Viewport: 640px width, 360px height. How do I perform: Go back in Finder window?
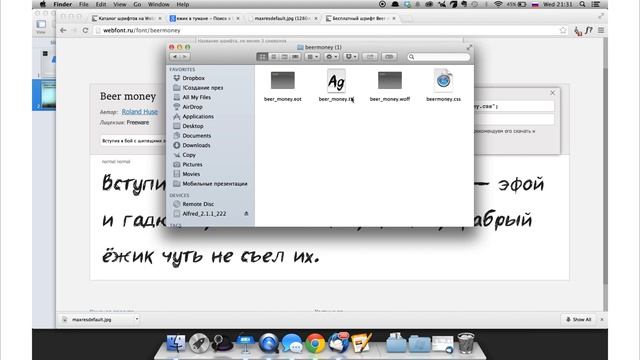click(x=176, y=57)
